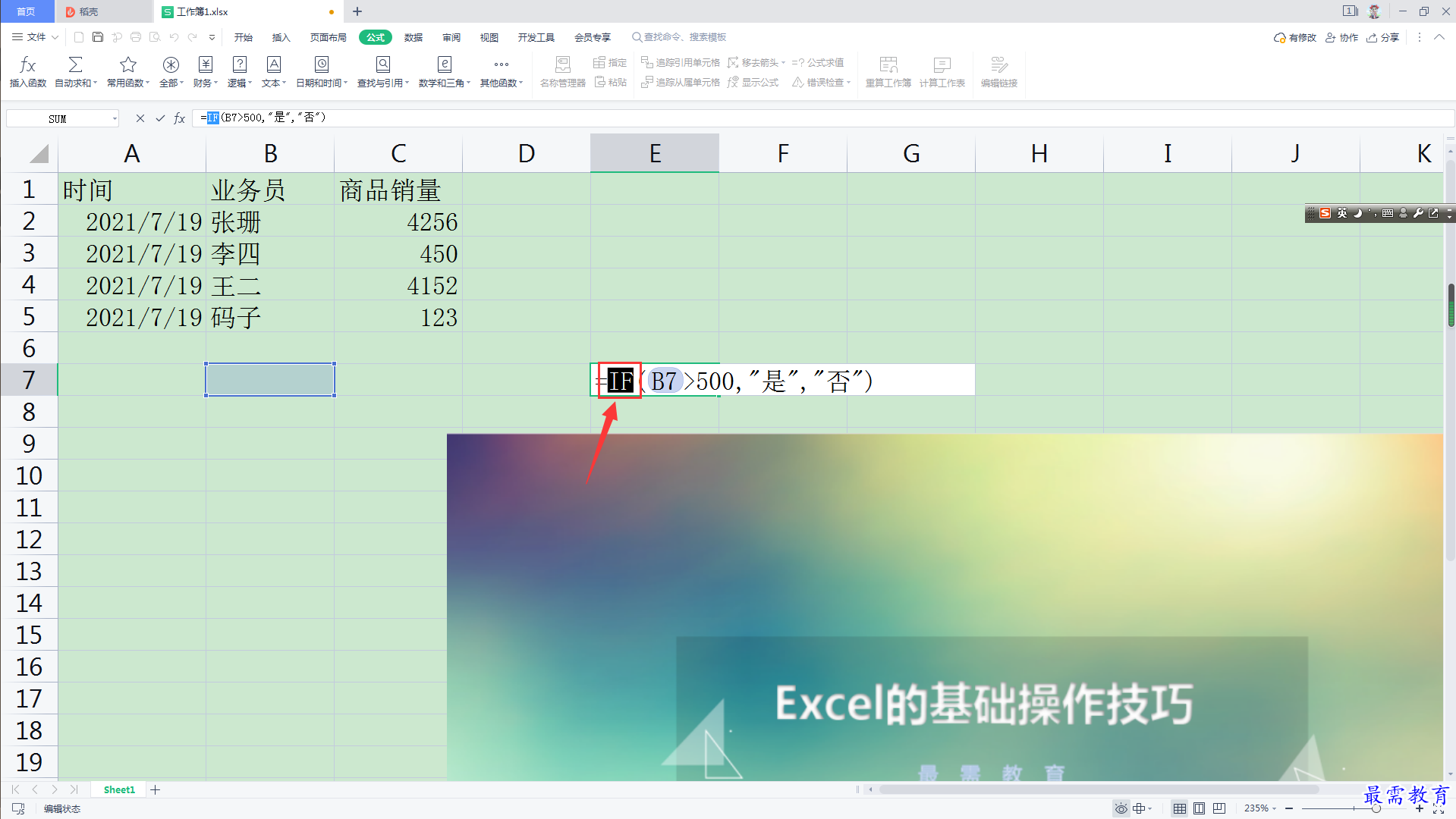Click the search commands (查找命令) field
The height and width of the screenshot is (819, 1456).
pyautogui.click(x=679, y=37)
